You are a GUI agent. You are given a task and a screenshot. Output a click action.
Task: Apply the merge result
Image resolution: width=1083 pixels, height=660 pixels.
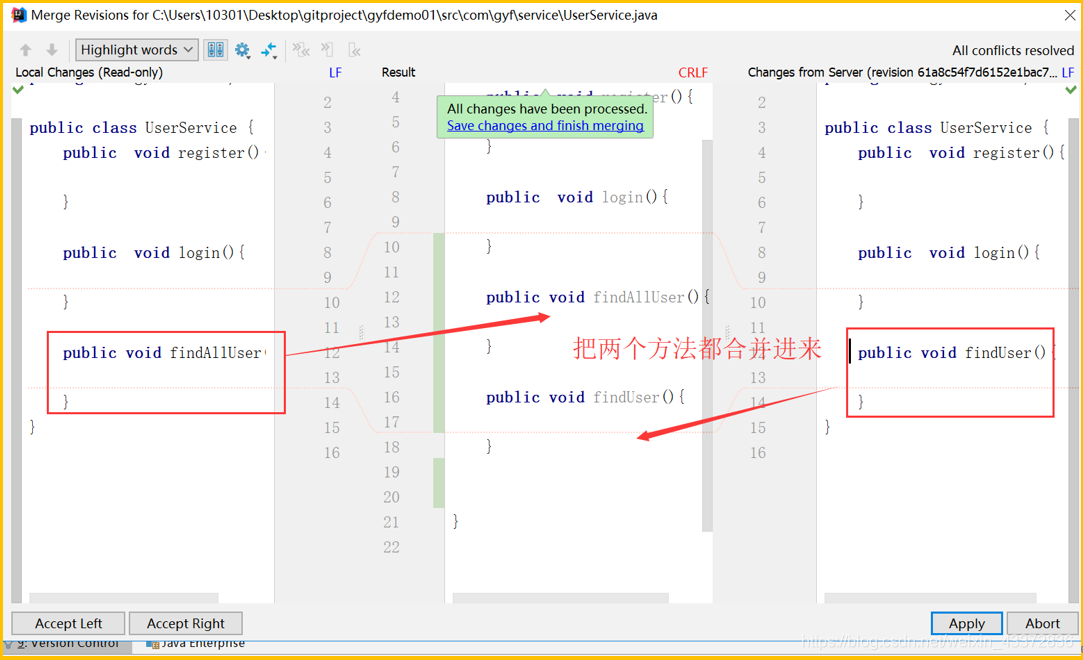click(967, 623)
